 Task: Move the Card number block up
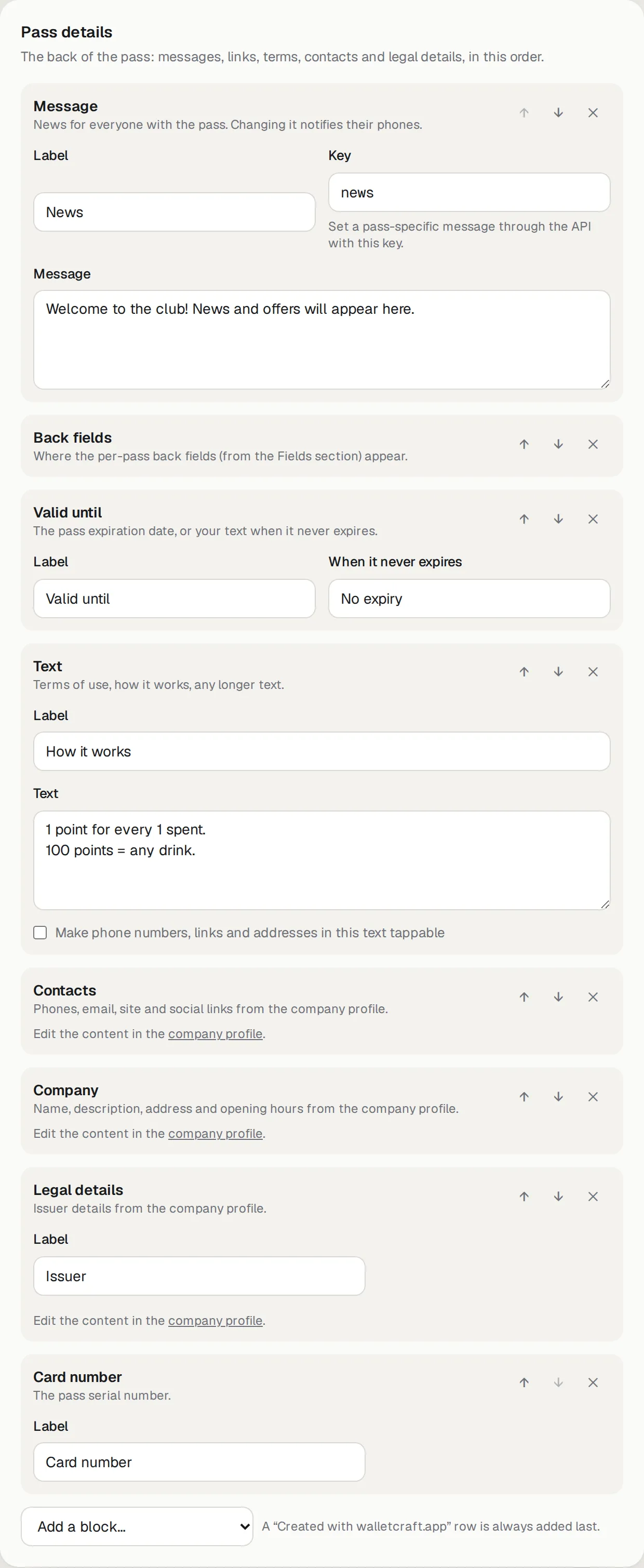click(x=524, y=1383)
